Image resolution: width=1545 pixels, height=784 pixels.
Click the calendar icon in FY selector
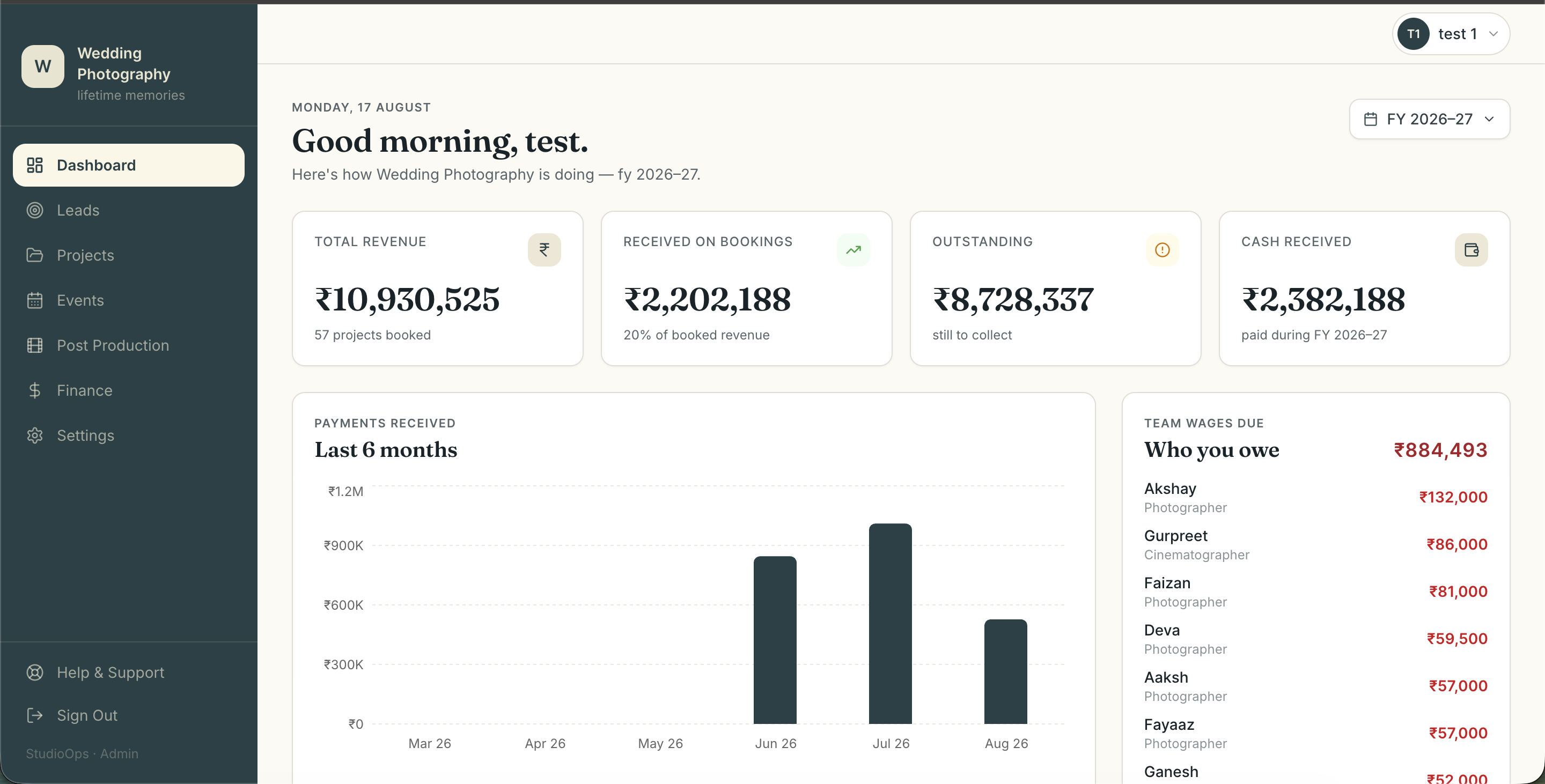1370,119
